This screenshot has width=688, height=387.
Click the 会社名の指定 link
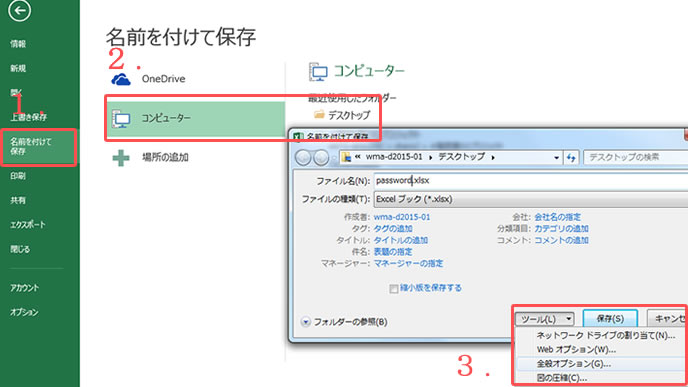557,217
